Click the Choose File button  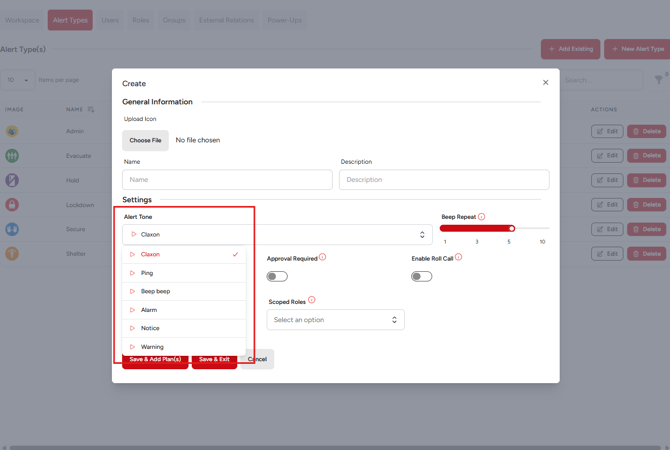(x=145, y=140)
